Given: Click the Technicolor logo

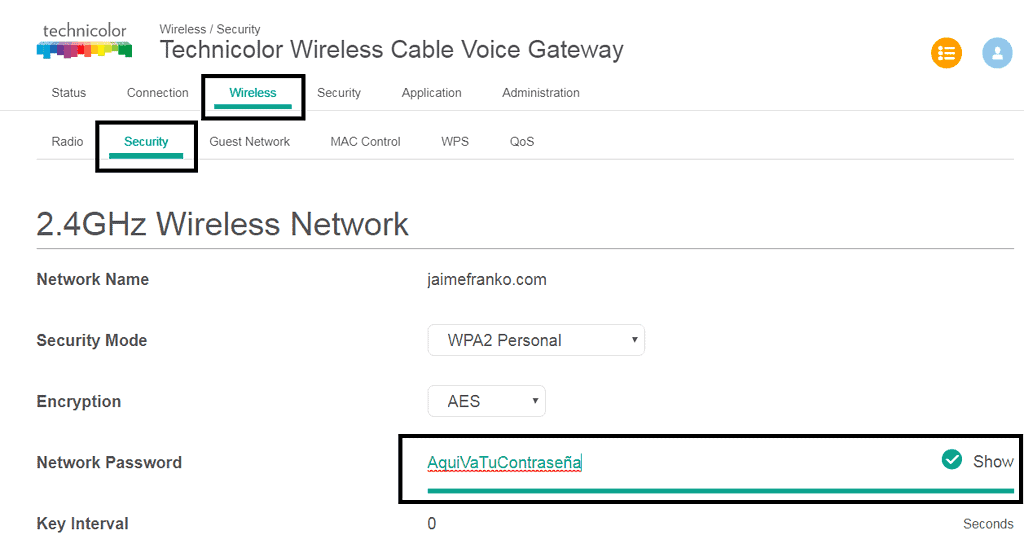Looking at the screenshot, I should (x=84, y=40).
